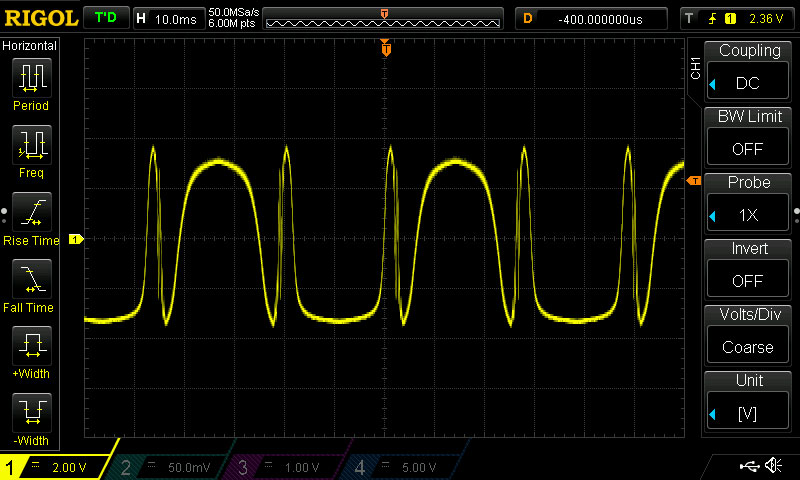Click the T'D trigger status button
800x480 pixels.
[104, 18]
